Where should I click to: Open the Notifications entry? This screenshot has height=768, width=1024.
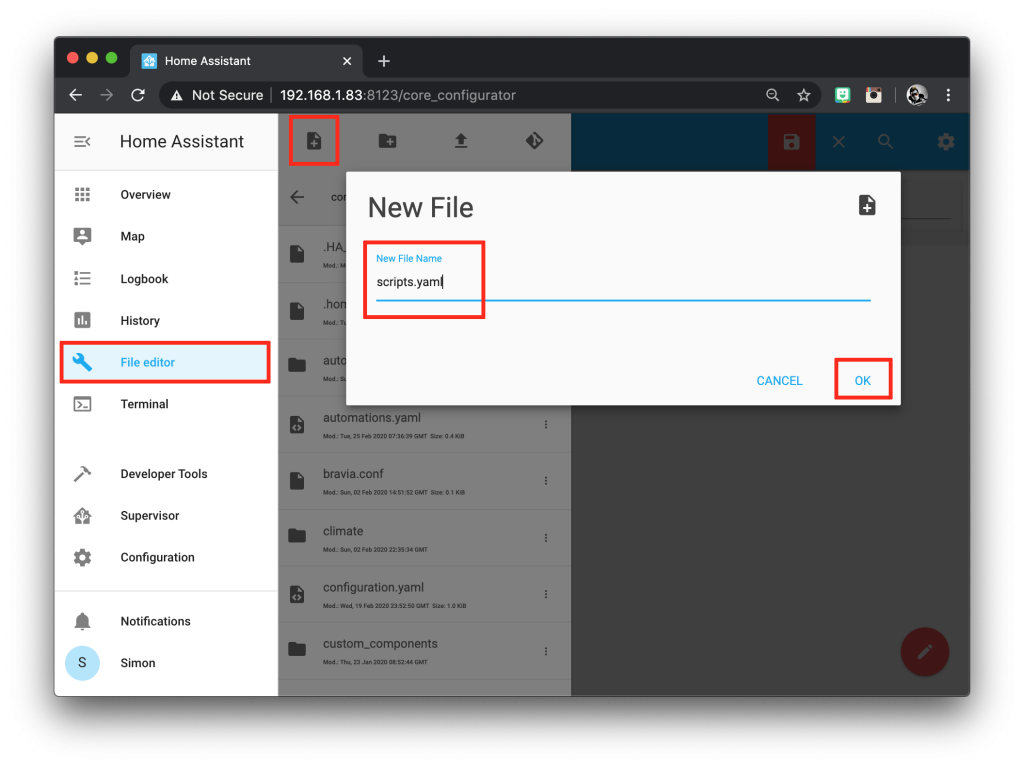[x=166, y=621]
